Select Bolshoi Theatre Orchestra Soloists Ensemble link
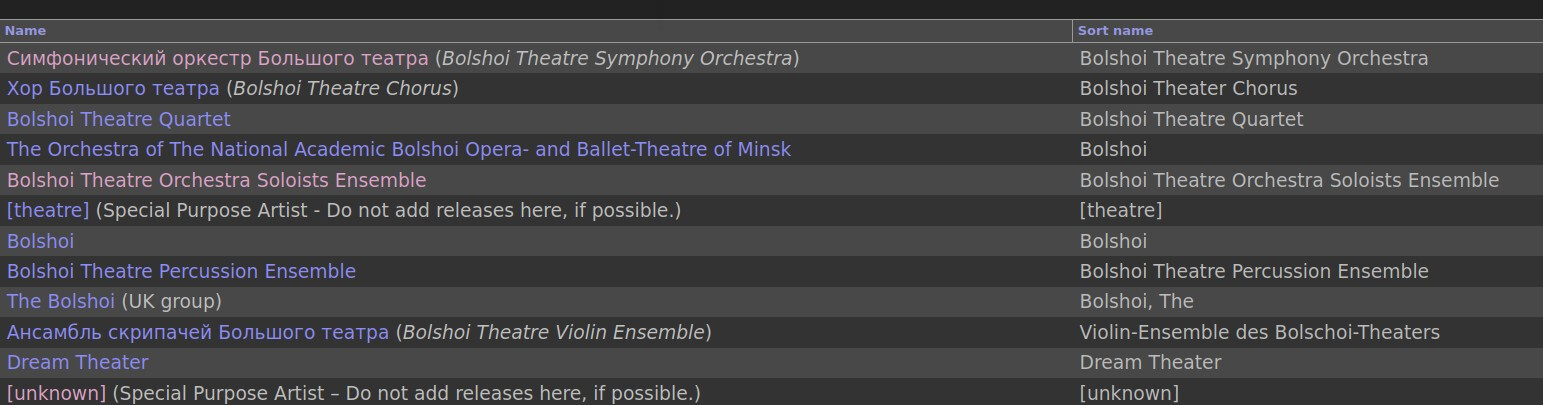 216,180
